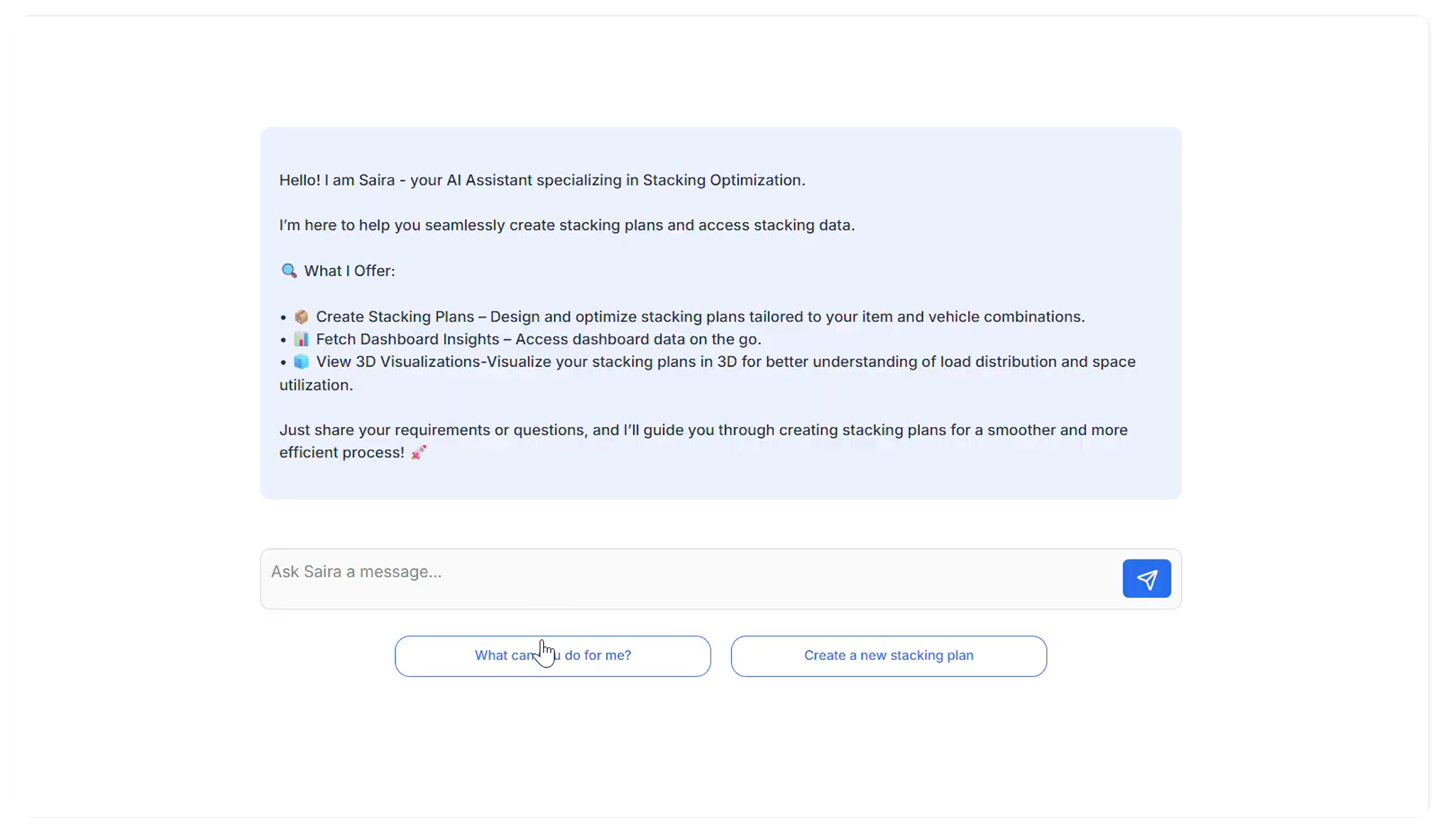The image size is (1446, 832).
Task: Click the cube emoji beside View 3D Visualizations
Action: 301,362
